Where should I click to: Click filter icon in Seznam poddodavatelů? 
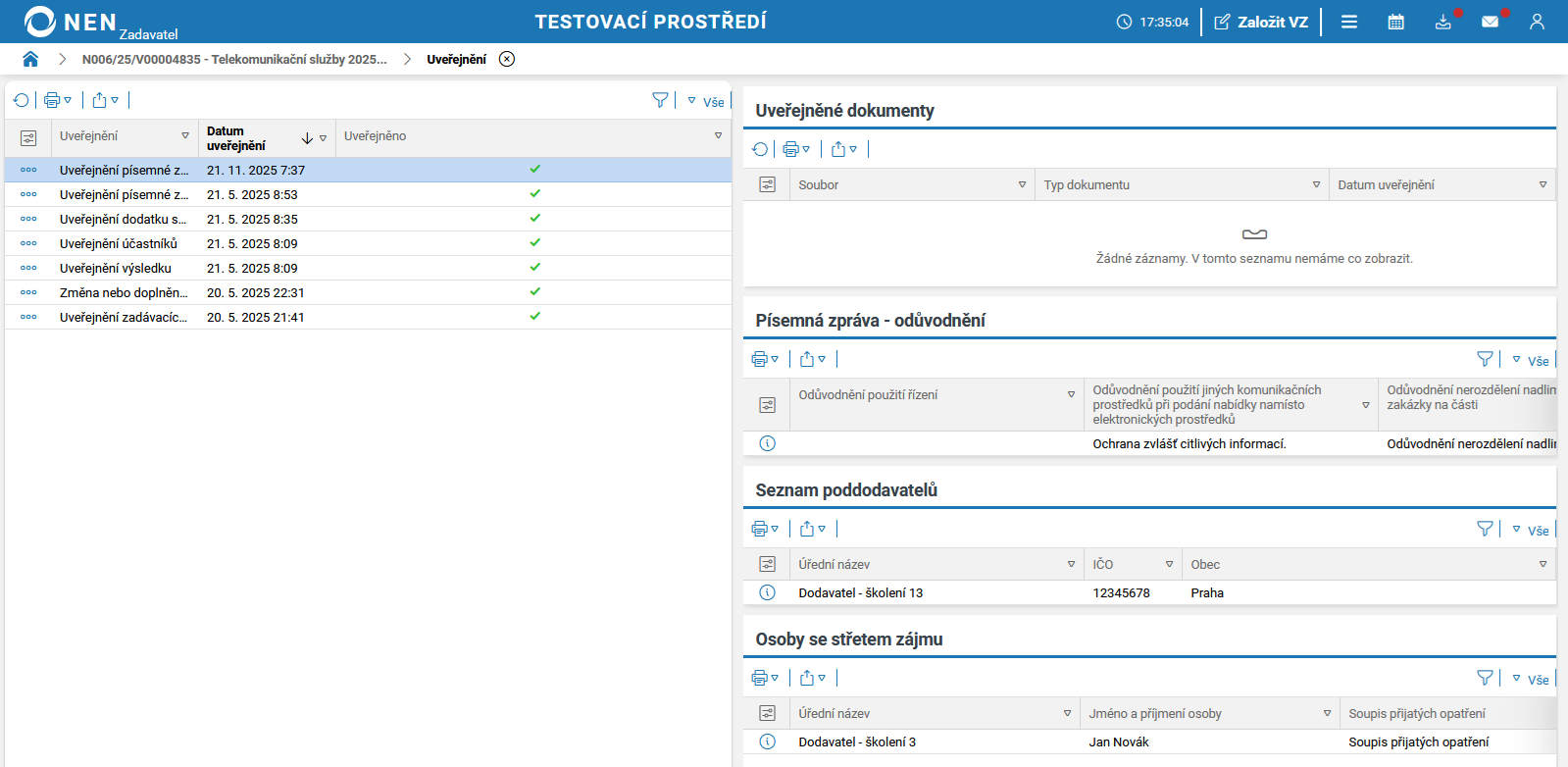(x=1485, y=529)
